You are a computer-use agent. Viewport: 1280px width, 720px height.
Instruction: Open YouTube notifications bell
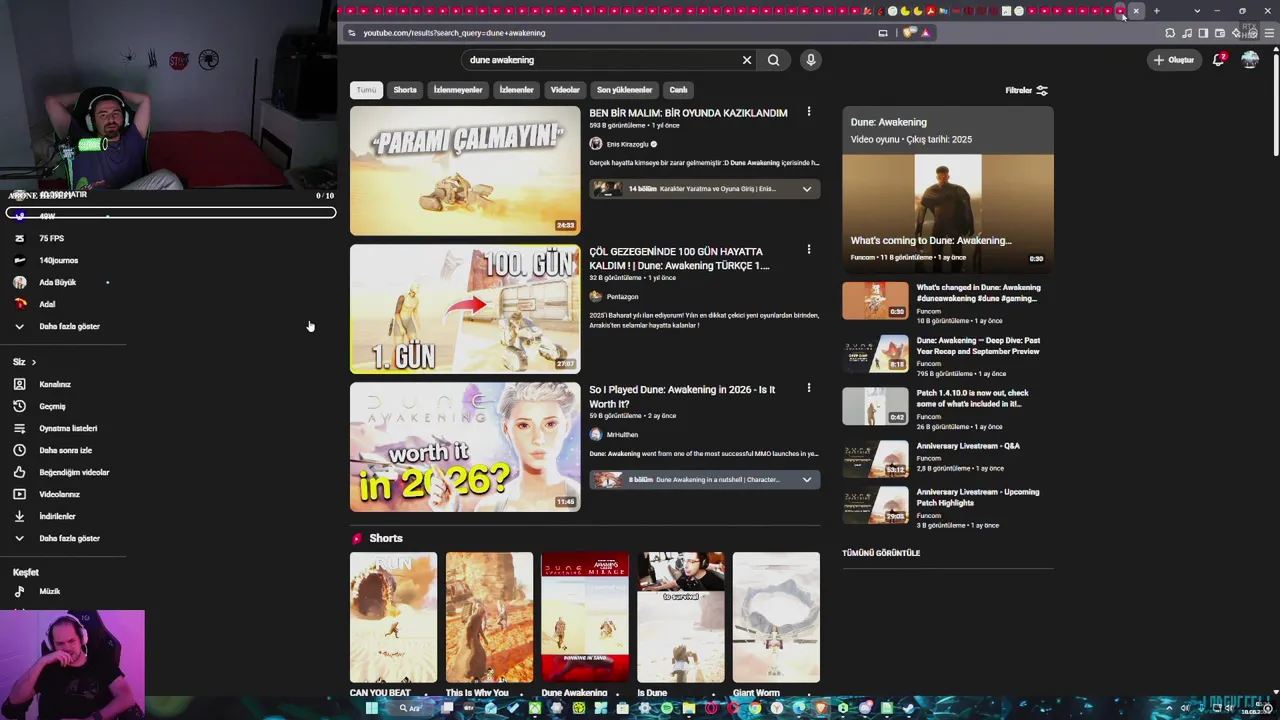(1218, 60)
